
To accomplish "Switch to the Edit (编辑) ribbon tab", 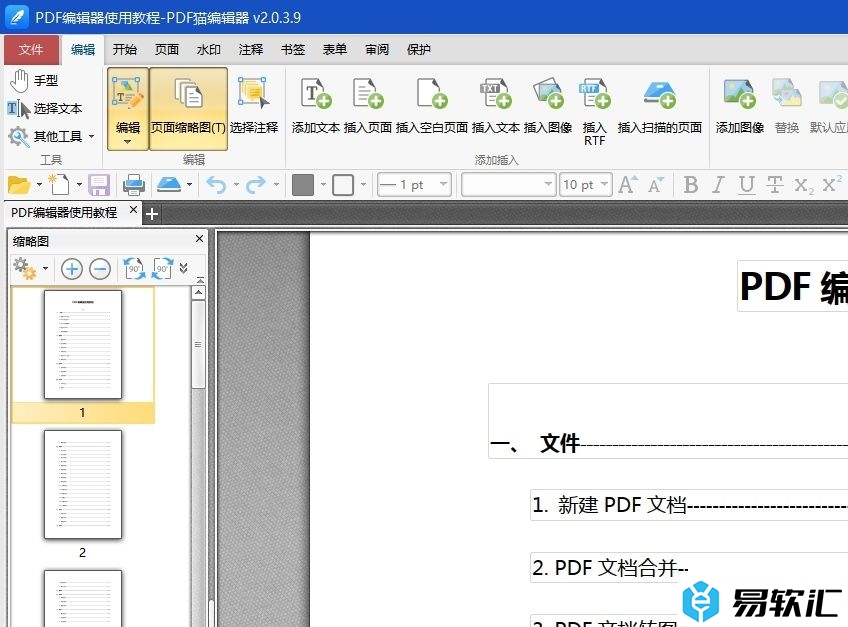I will (x=83, y=50).
